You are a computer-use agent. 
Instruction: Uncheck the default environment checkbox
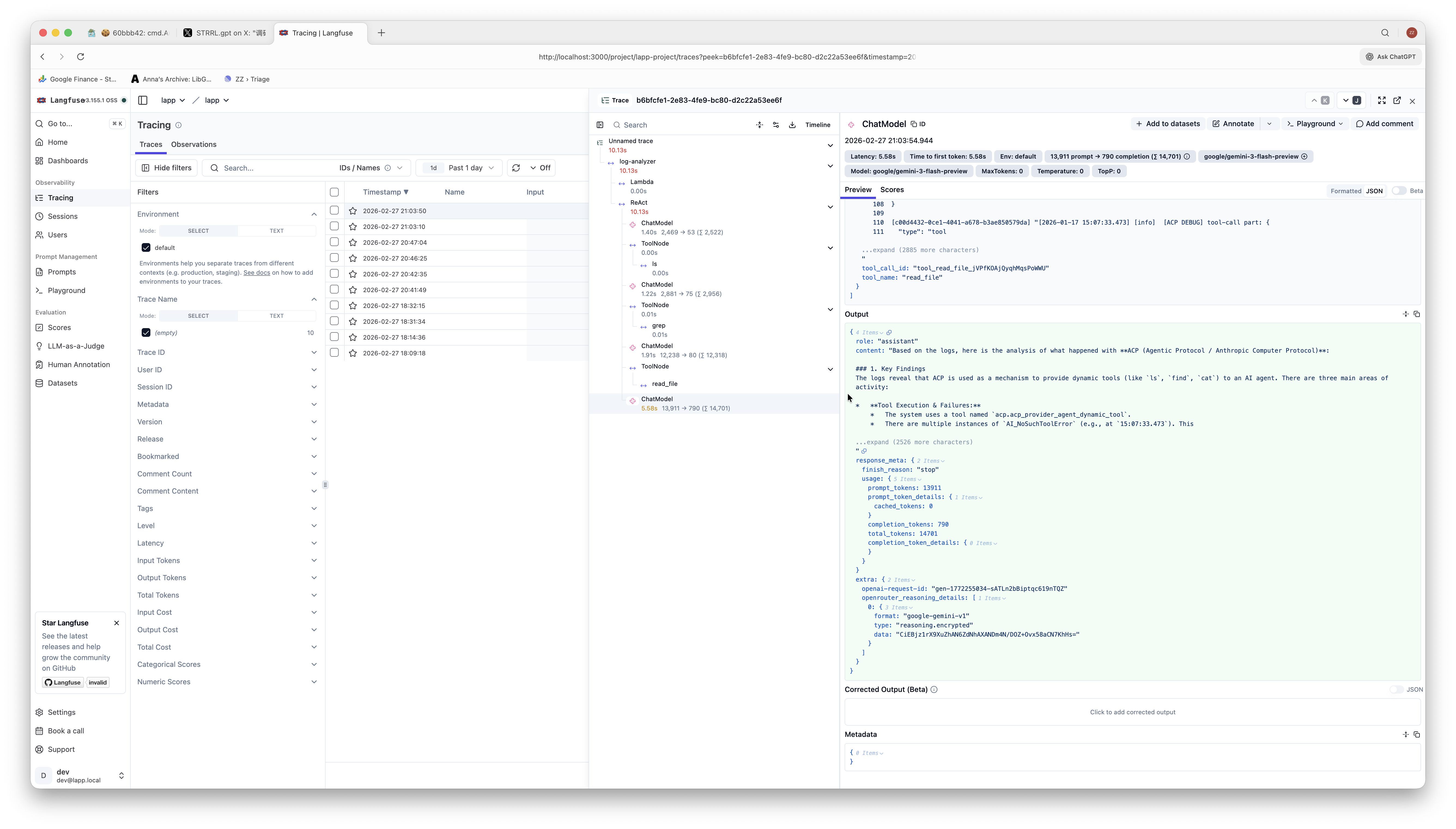point(146,248)
